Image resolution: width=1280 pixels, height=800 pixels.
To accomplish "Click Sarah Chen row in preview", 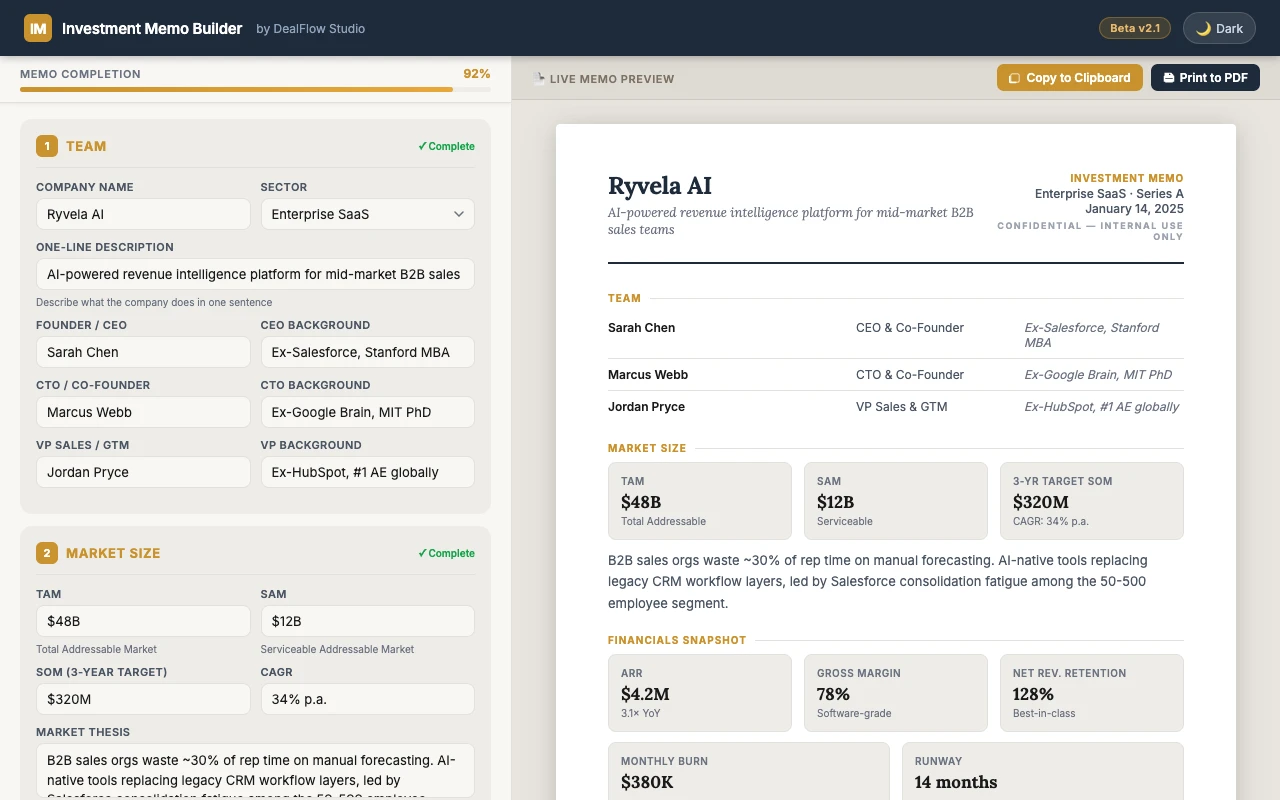I will [896, 335].
